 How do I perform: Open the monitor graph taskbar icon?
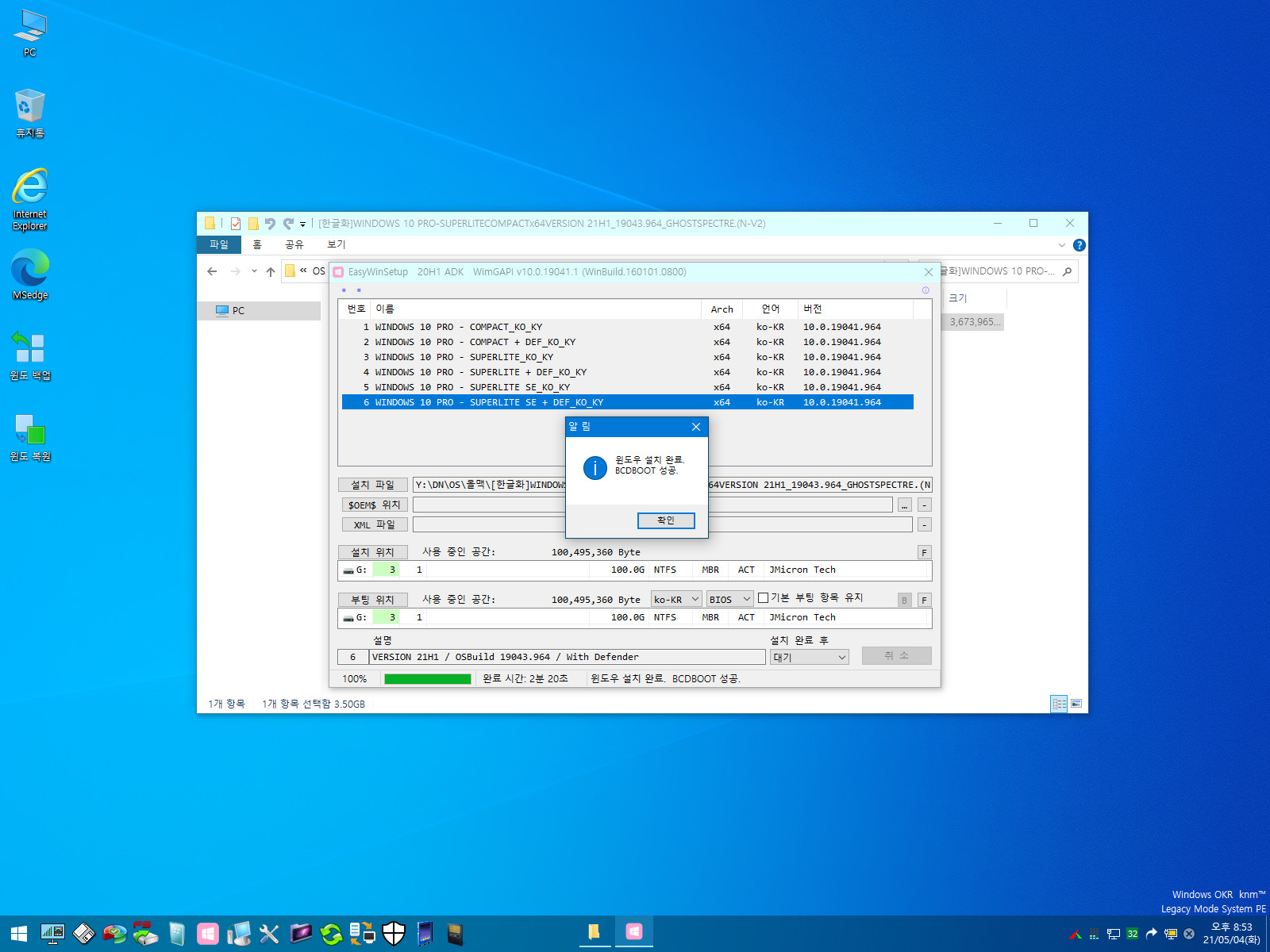(x=52, y=934)
